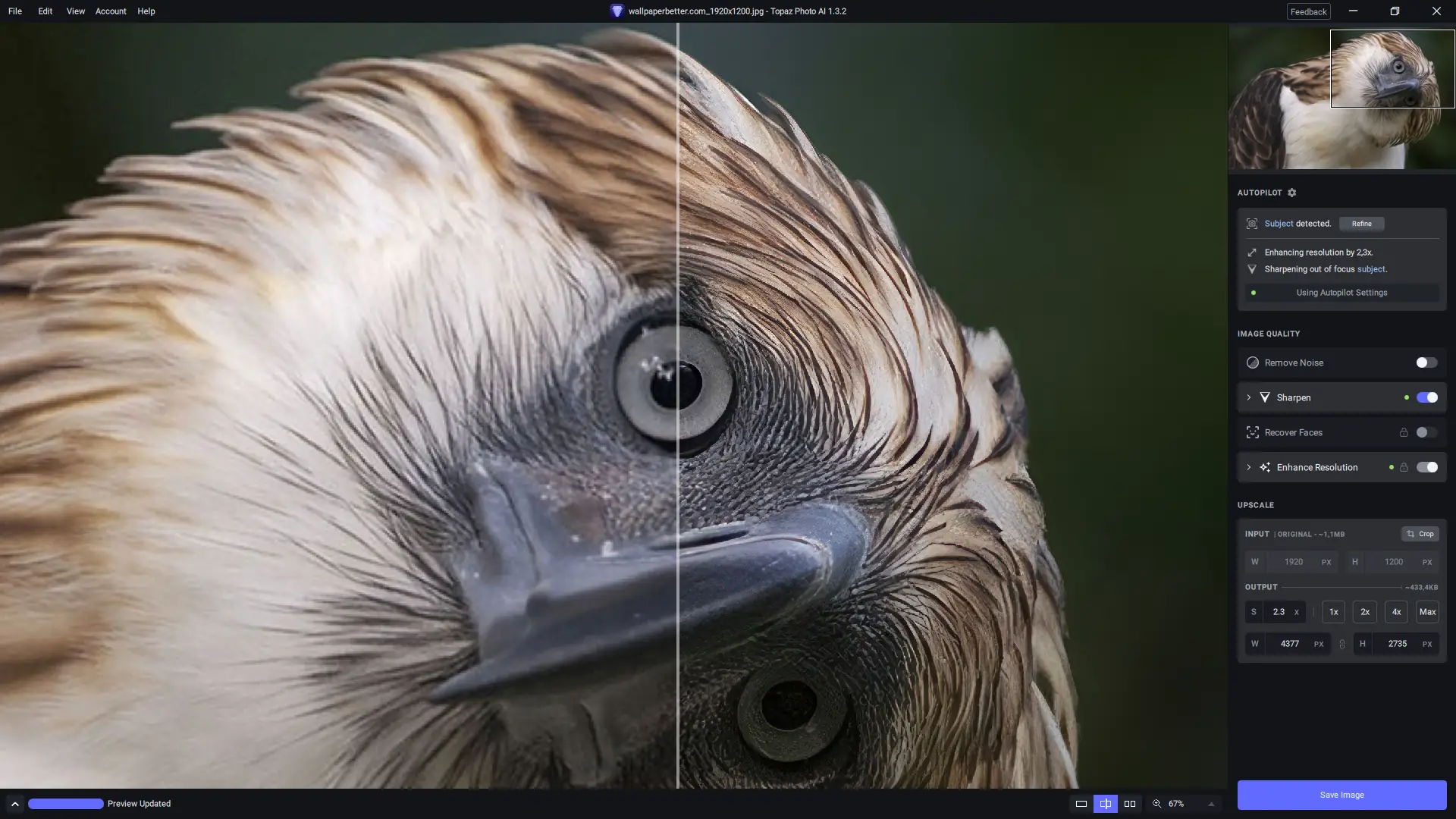Screen dimensions: 1456x819
Task: Turn off Enhance Resolution toggle
Action: (1426, 467)
